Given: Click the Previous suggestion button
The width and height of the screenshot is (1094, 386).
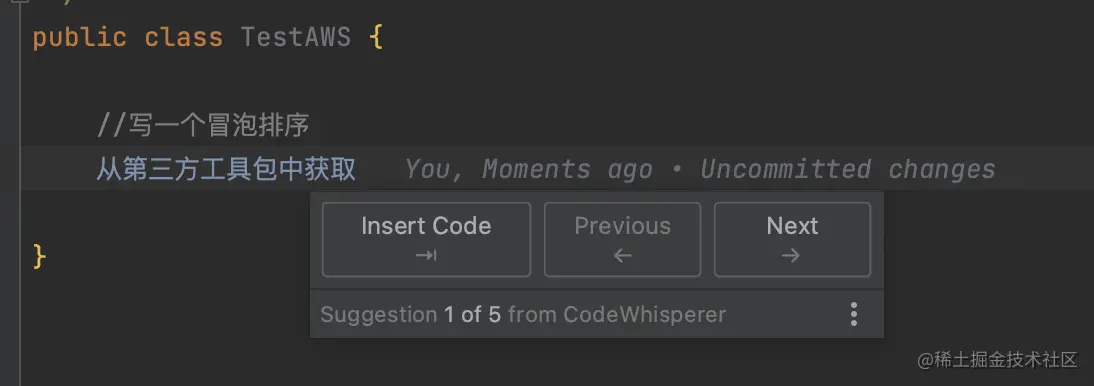Looking at the screenshot, I should (622, 239).
